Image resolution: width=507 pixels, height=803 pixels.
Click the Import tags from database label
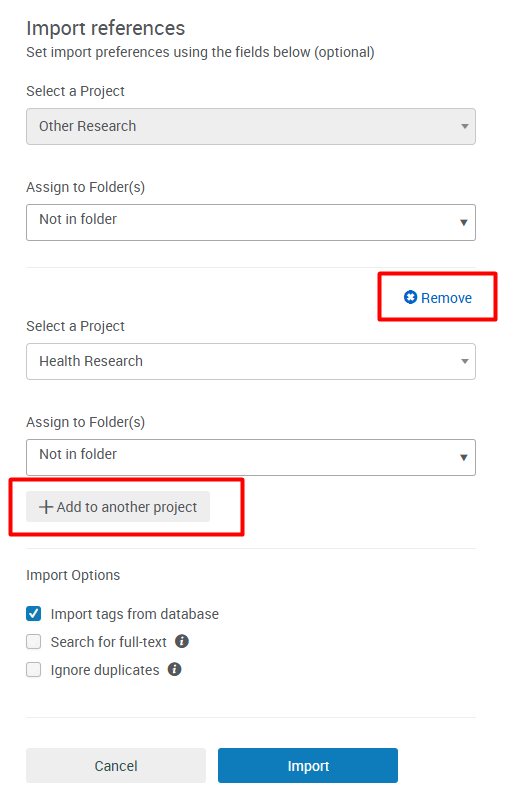click(135, 614)
